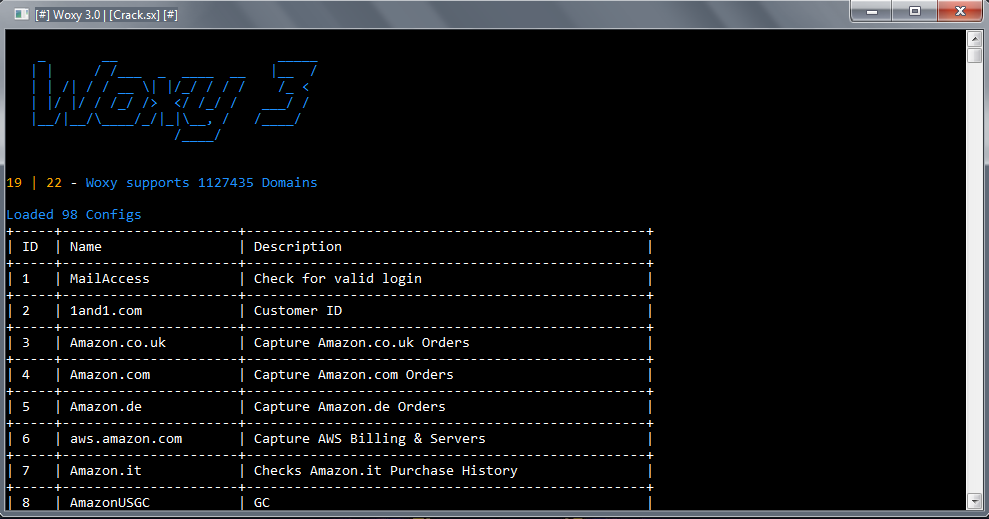Click "Capture Amazon.co.uk Orders" description
Screen dimensions: 989x519
pos(361,342)
